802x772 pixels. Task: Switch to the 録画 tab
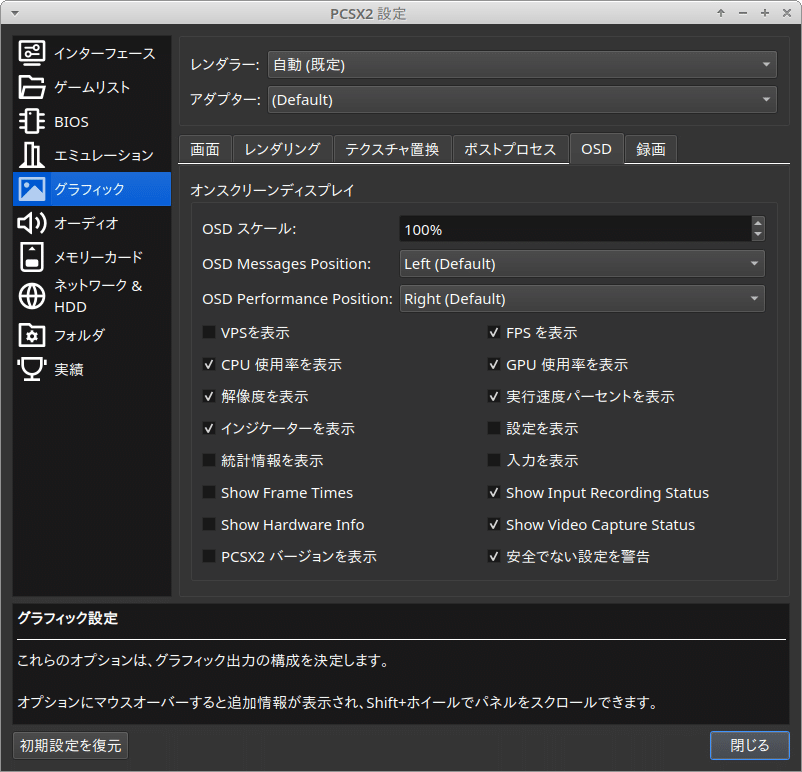tap(651, 149)
